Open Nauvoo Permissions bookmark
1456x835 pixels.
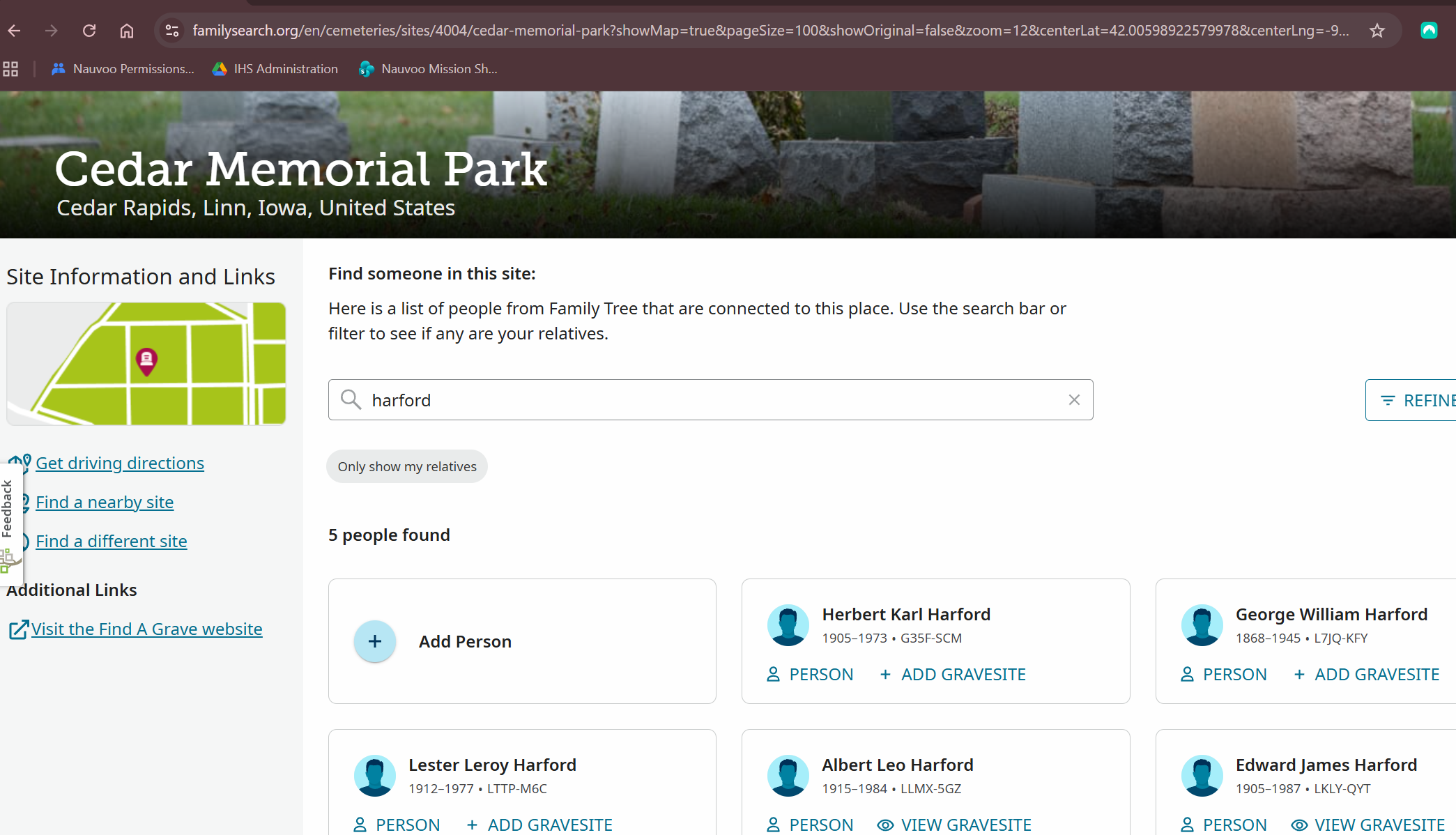pyautogui.click(x=123, y=69)
